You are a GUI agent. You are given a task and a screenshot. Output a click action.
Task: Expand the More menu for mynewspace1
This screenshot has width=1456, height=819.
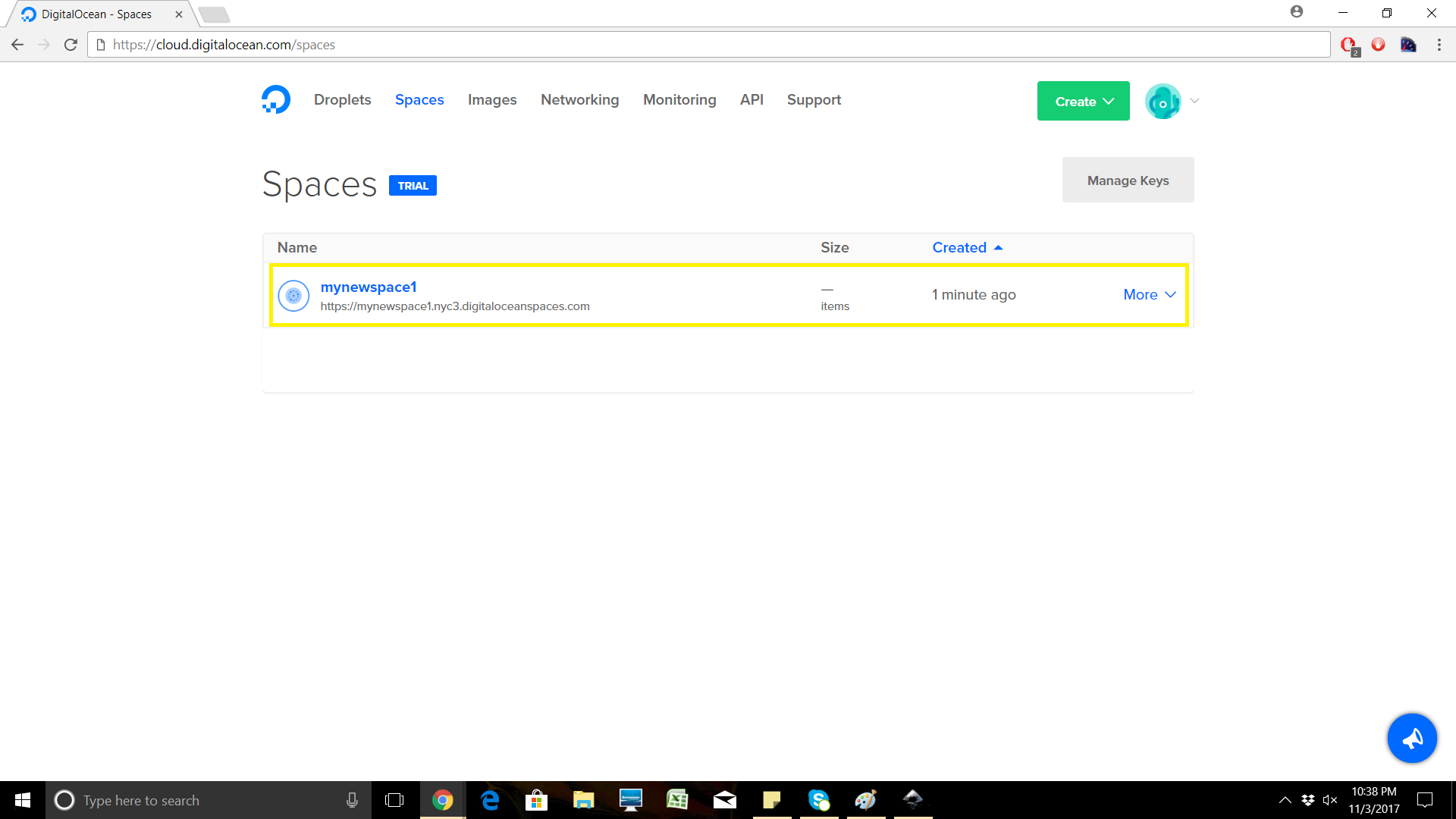[x=1149, y=295]
